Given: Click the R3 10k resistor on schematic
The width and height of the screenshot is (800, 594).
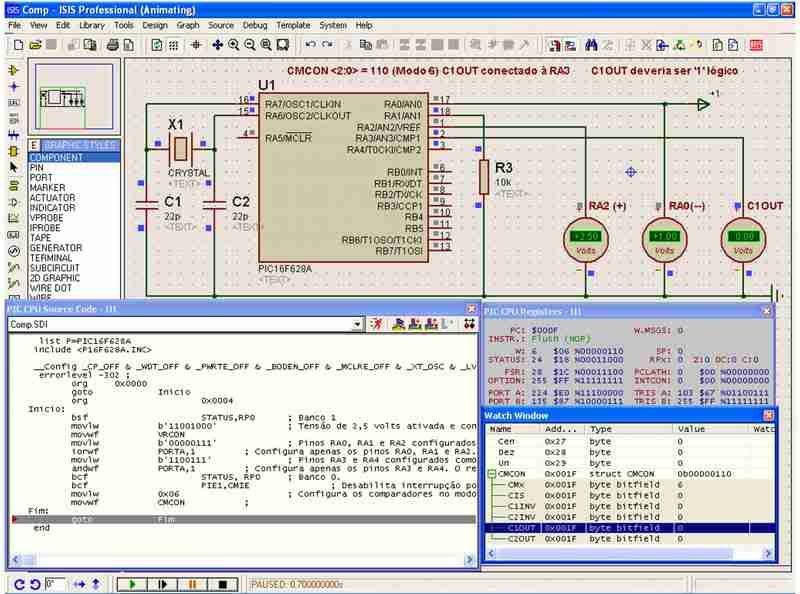Looking at the screenshot, I should [484, 177].
